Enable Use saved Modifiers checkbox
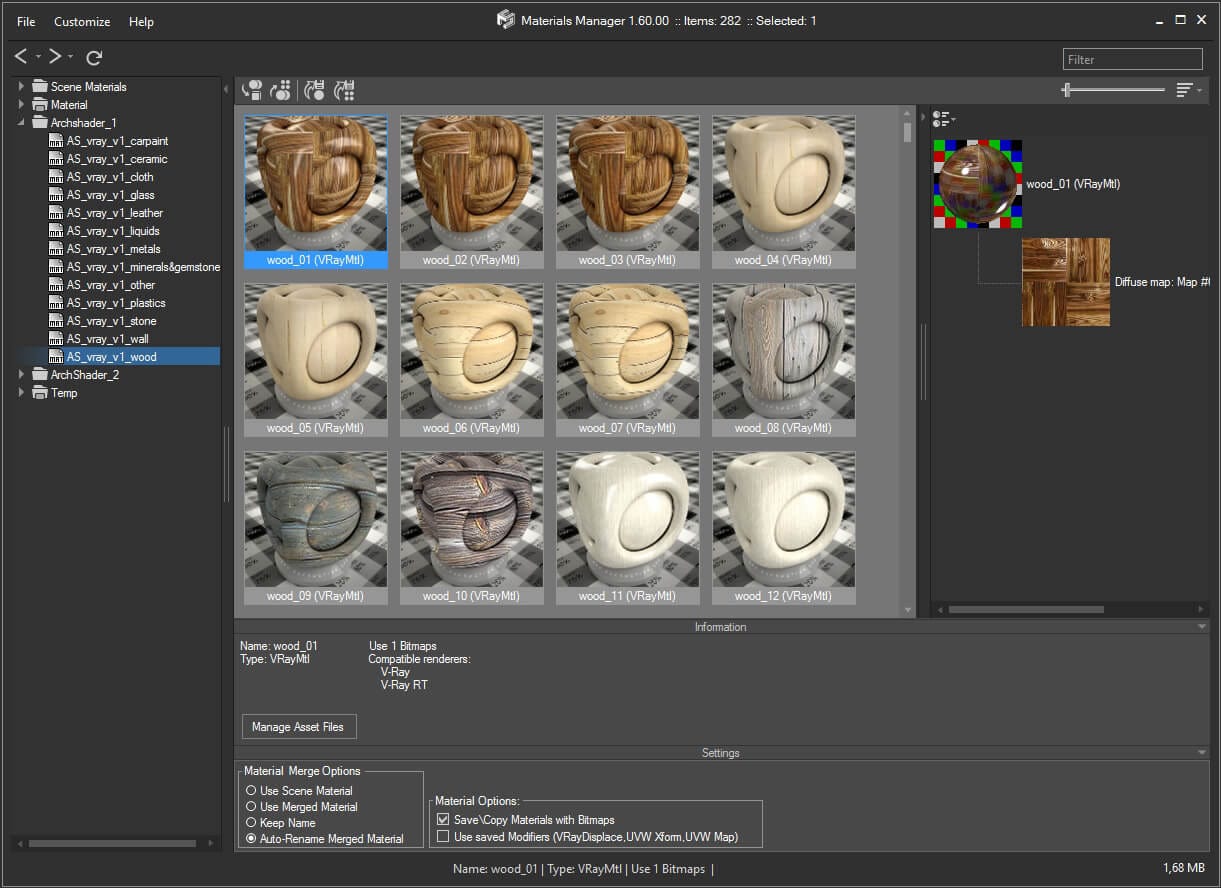The height and width of the screenshot is (888, 1221). (443, 836)
